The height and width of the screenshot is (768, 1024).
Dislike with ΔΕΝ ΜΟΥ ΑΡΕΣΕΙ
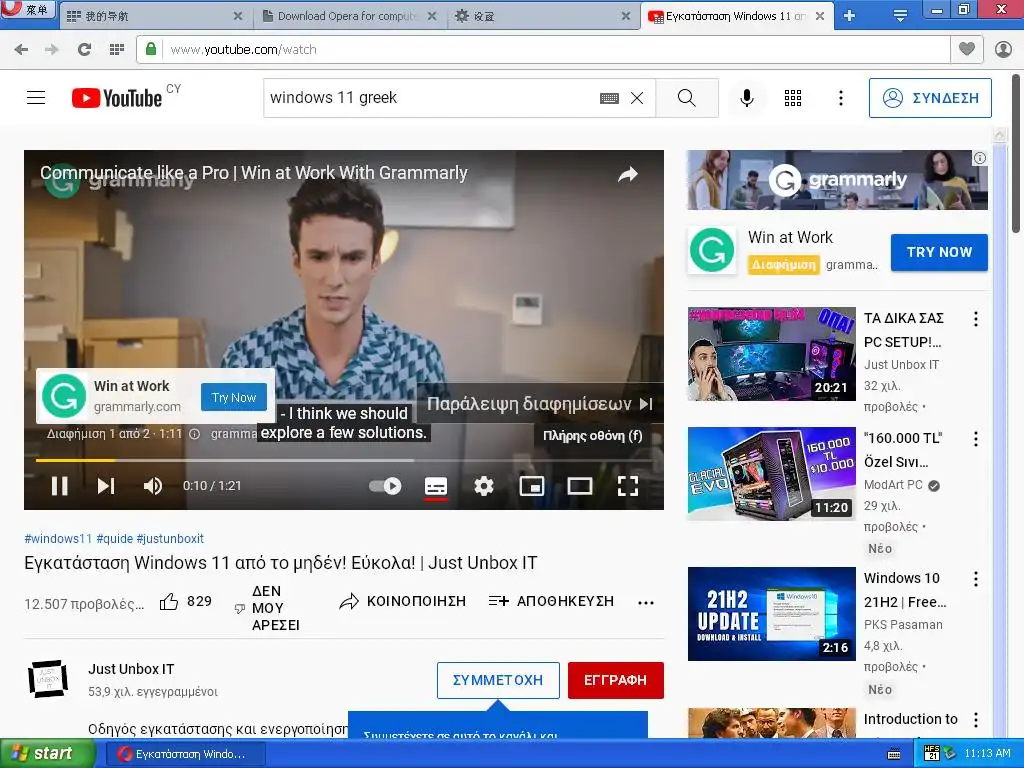tap(267, 608)
